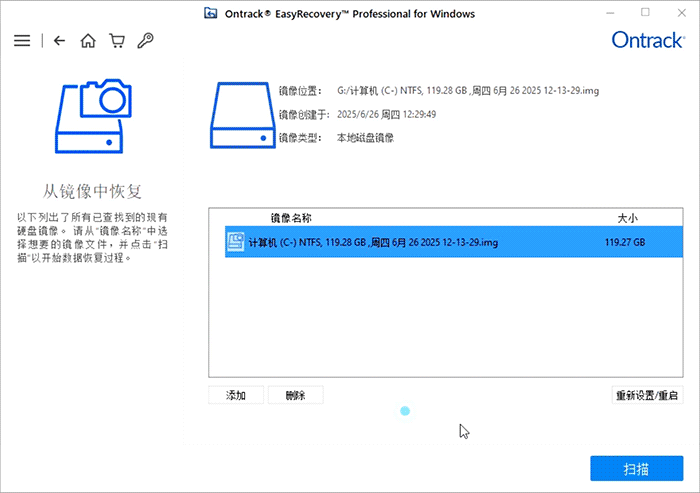This screenshot has height=493, width=700.
Task: Click the 大小 column header
Action: 627,218
